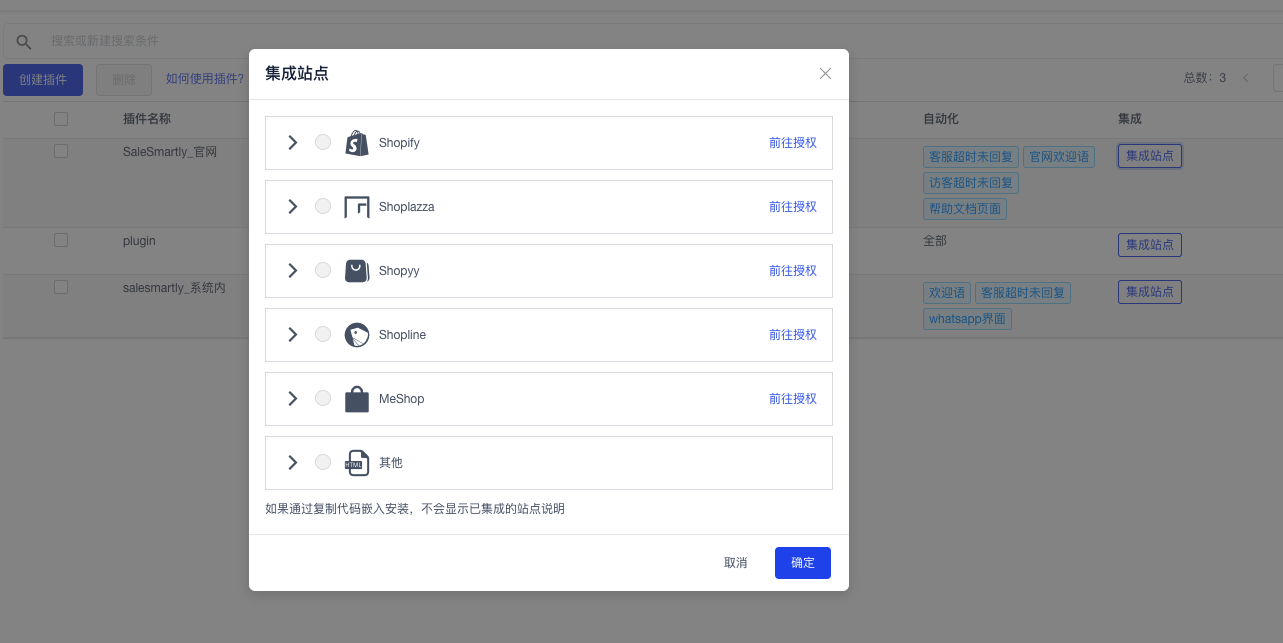Click the 客服超时未回复 tag in SaleSmartly_官网 row
Image resolution: width=1283 pixels, height=643 pixels.
coord(971,157)
